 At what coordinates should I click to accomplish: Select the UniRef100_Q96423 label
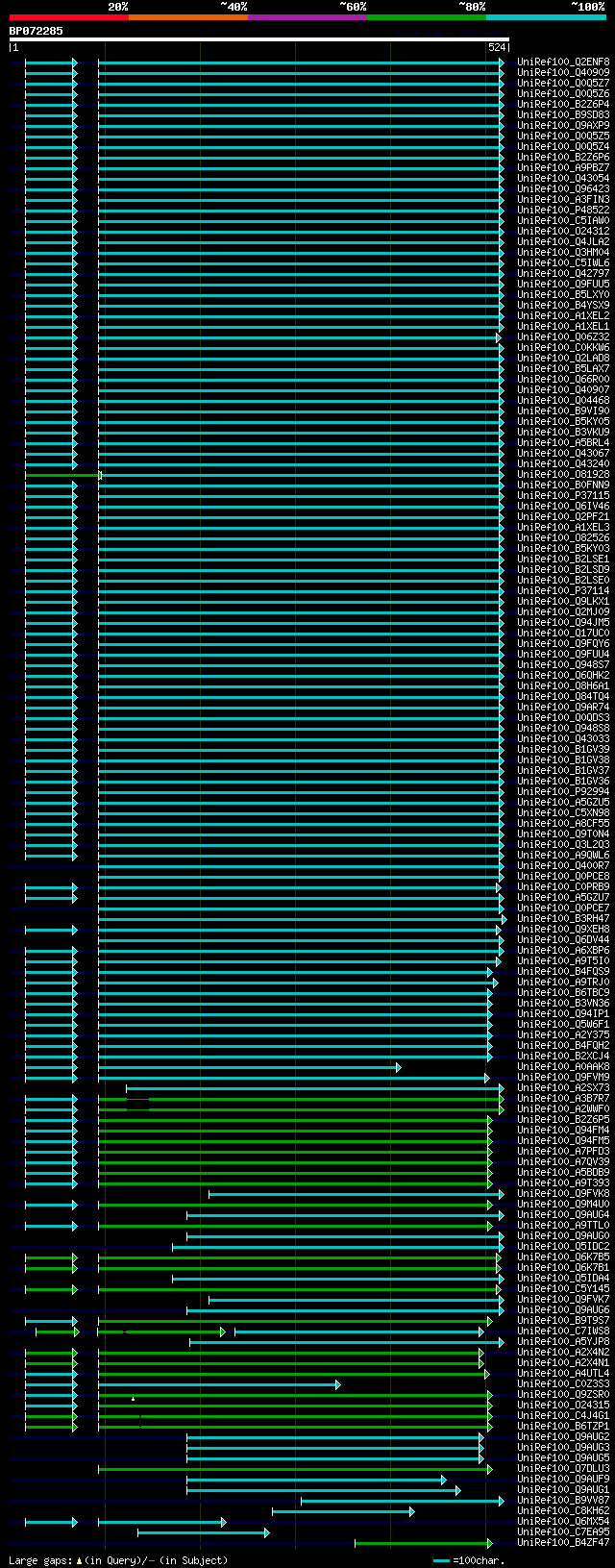(563, 188)
